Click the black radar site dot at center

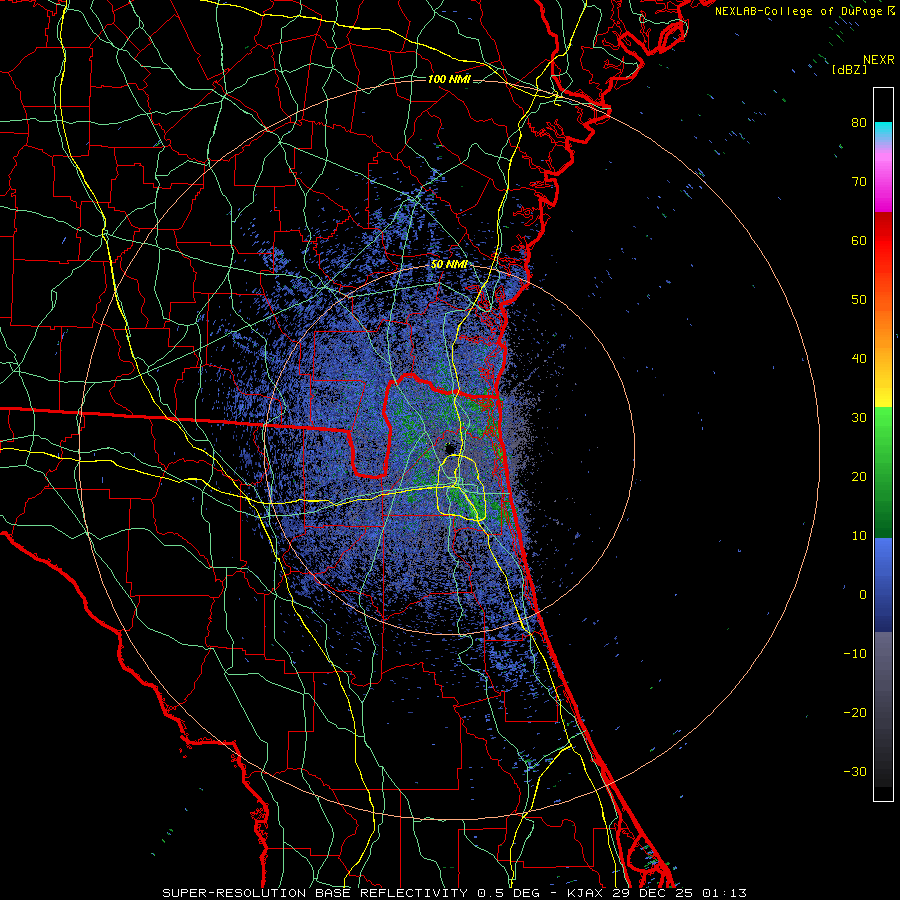449,448
